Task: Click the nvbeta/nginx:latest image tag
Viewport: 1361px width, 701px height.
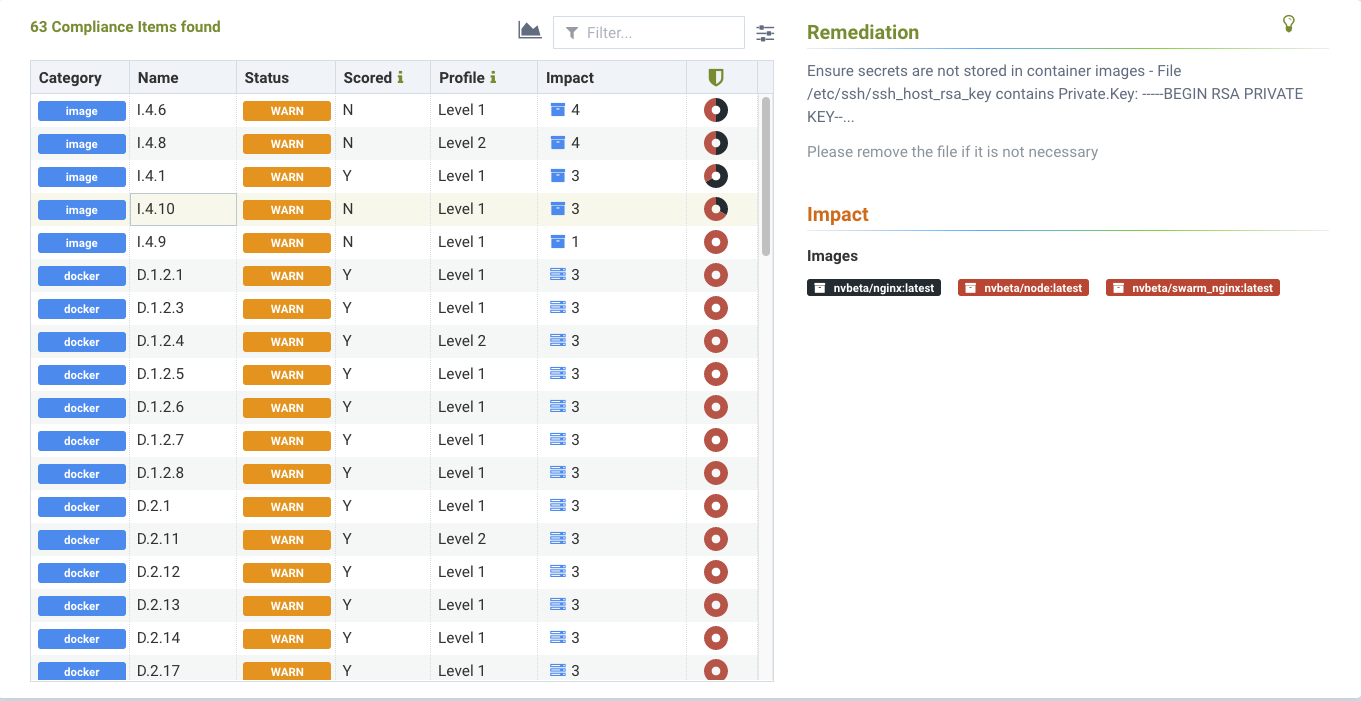Action: point(874,288)
